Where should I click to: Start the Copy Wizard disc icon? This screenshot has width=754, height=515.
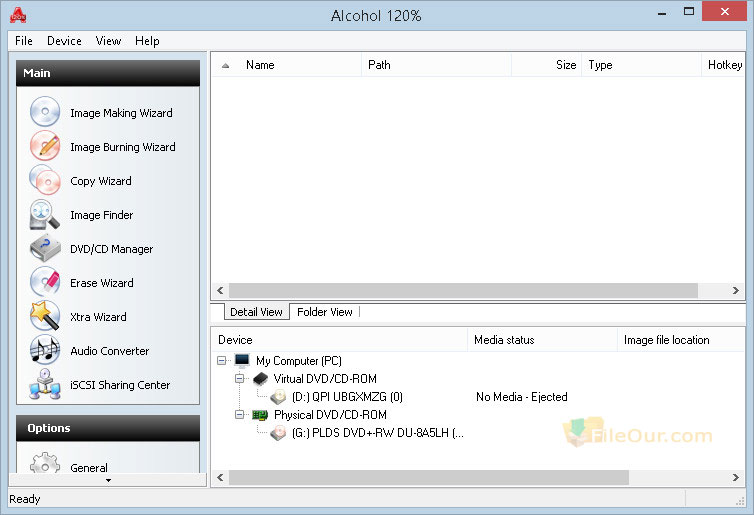tap(45, 180)
